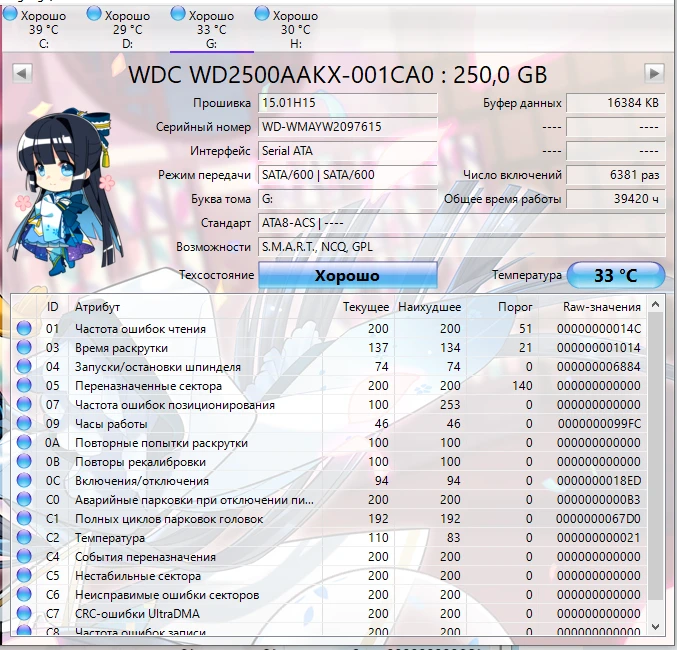Click the drive letter field G:
Screen dimensions: 677x650
(348, 199)
